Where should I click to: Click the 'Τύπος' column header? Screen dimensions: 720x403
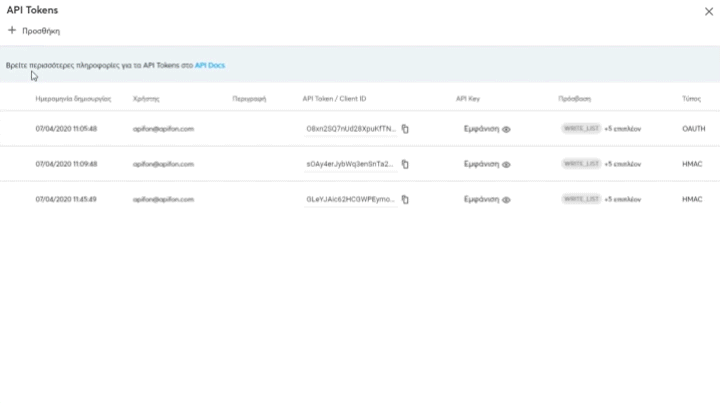[x=691, y=100]
